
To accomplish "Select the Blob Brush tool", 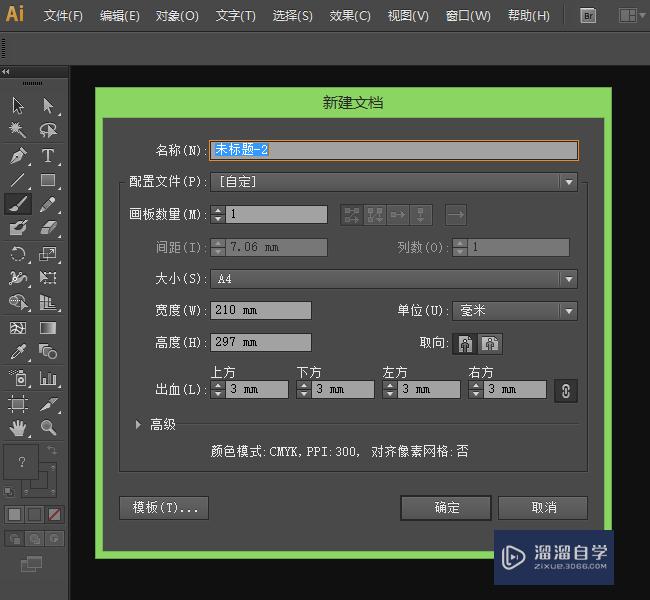I will click(18, 228).
